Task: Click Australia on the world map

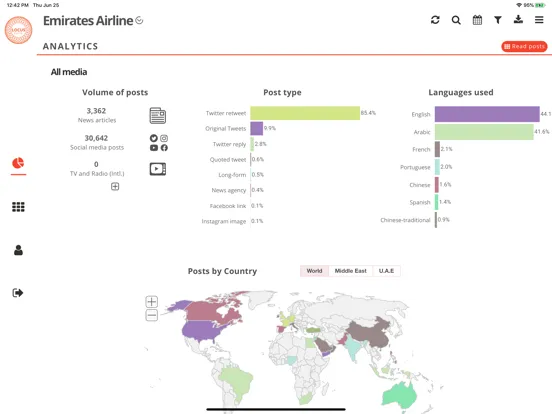Action: [x=401, y=394]
